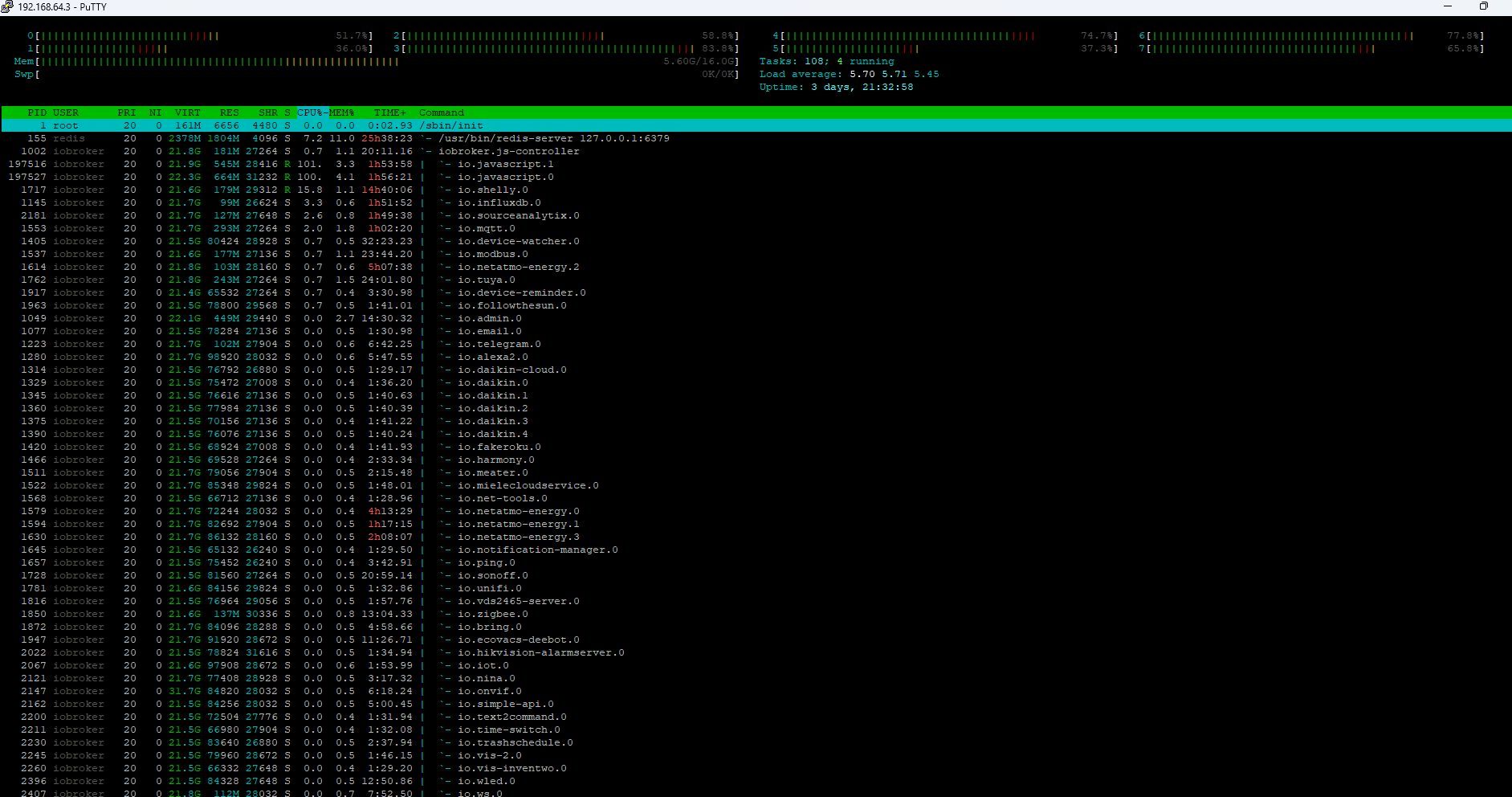This screenshot has width=1512, height=797.
Task: Select the io.device-watcher.0 process
Action: pos(756,241)
